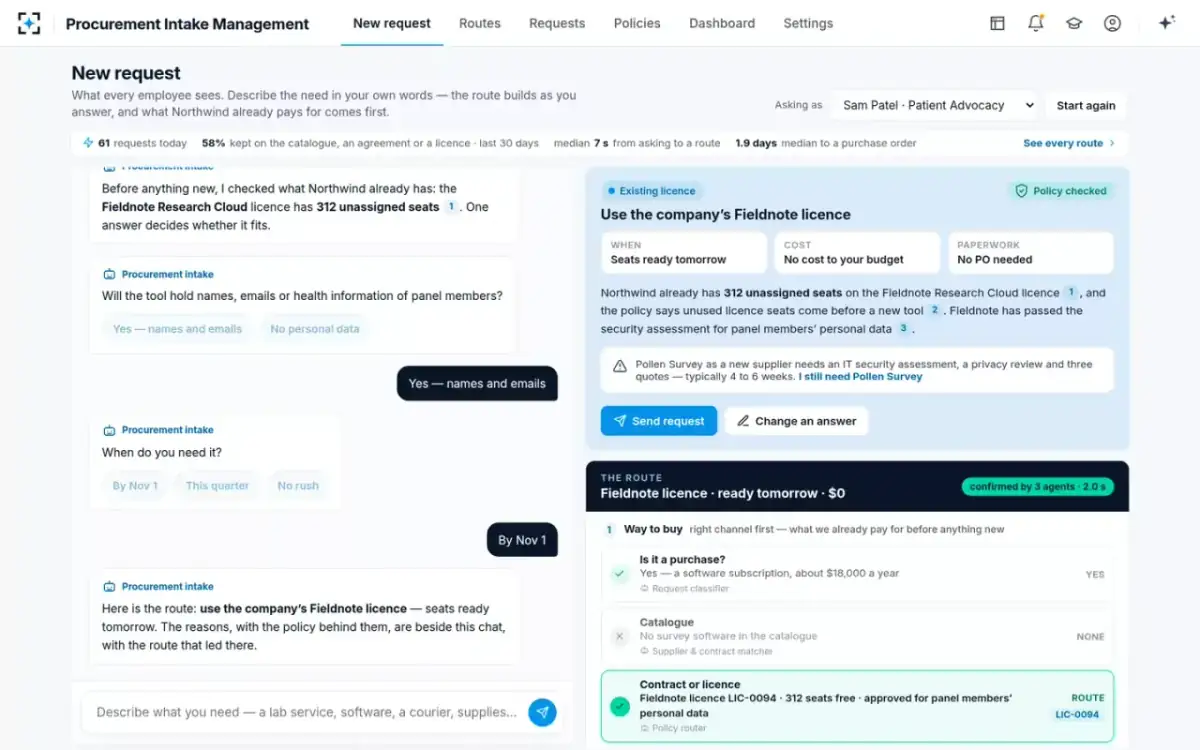Screen dimensions: 1200x750
Task: Click the No cost to your budget card
Action: [x=857, y=253]
